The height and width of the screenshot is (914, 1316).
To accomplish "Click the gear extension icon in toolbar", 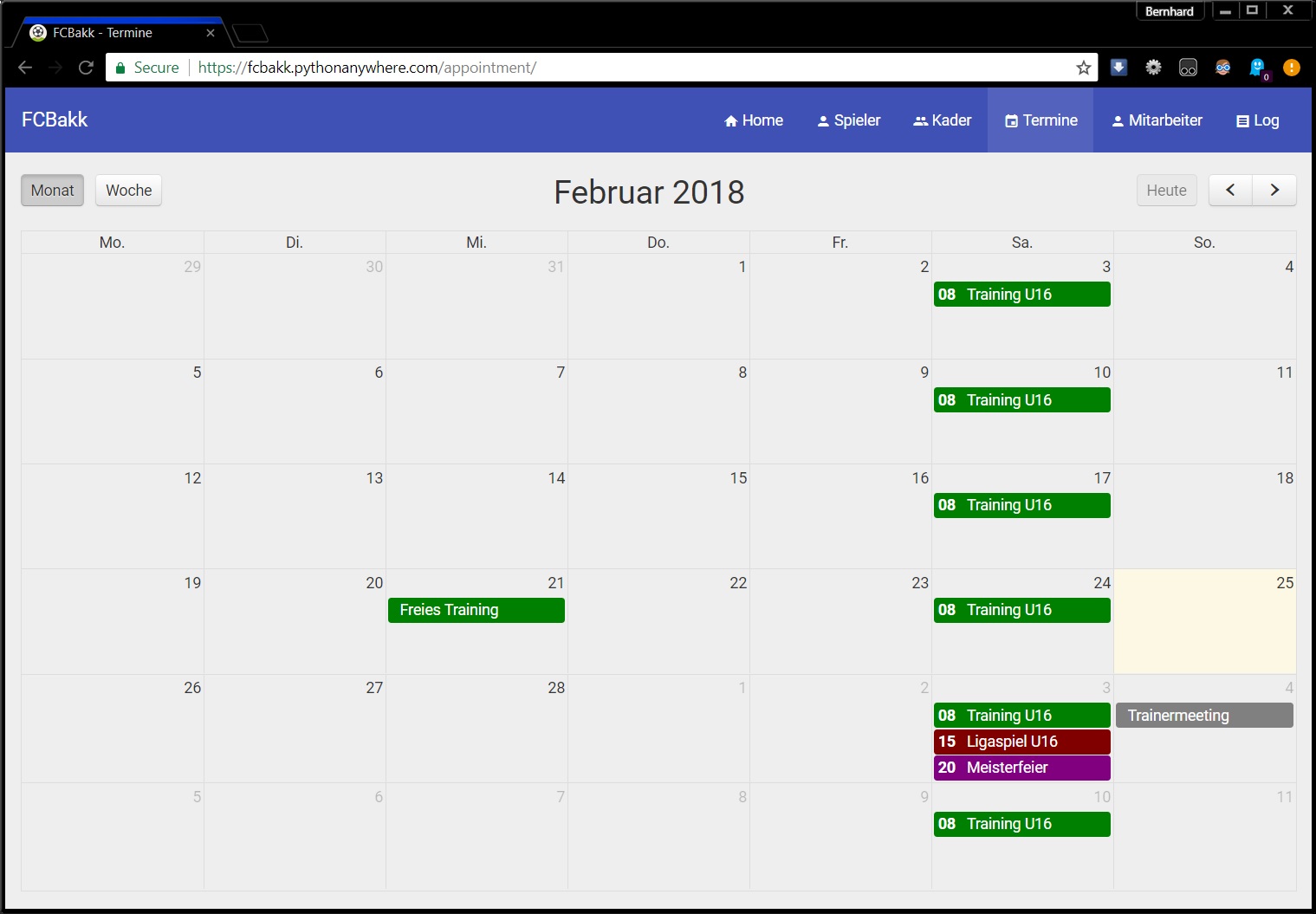I will point(1153,68).
